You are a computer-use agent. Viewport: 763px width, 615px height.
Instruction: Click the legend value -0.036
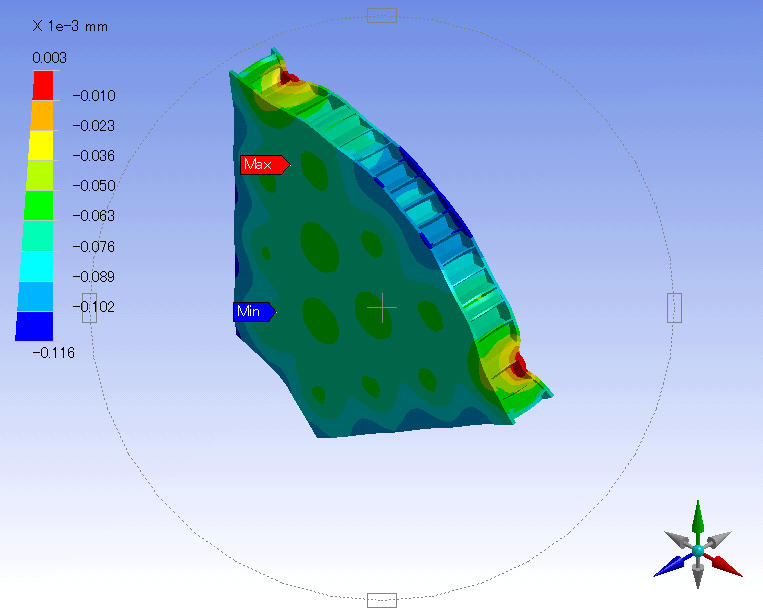point(94,156)
